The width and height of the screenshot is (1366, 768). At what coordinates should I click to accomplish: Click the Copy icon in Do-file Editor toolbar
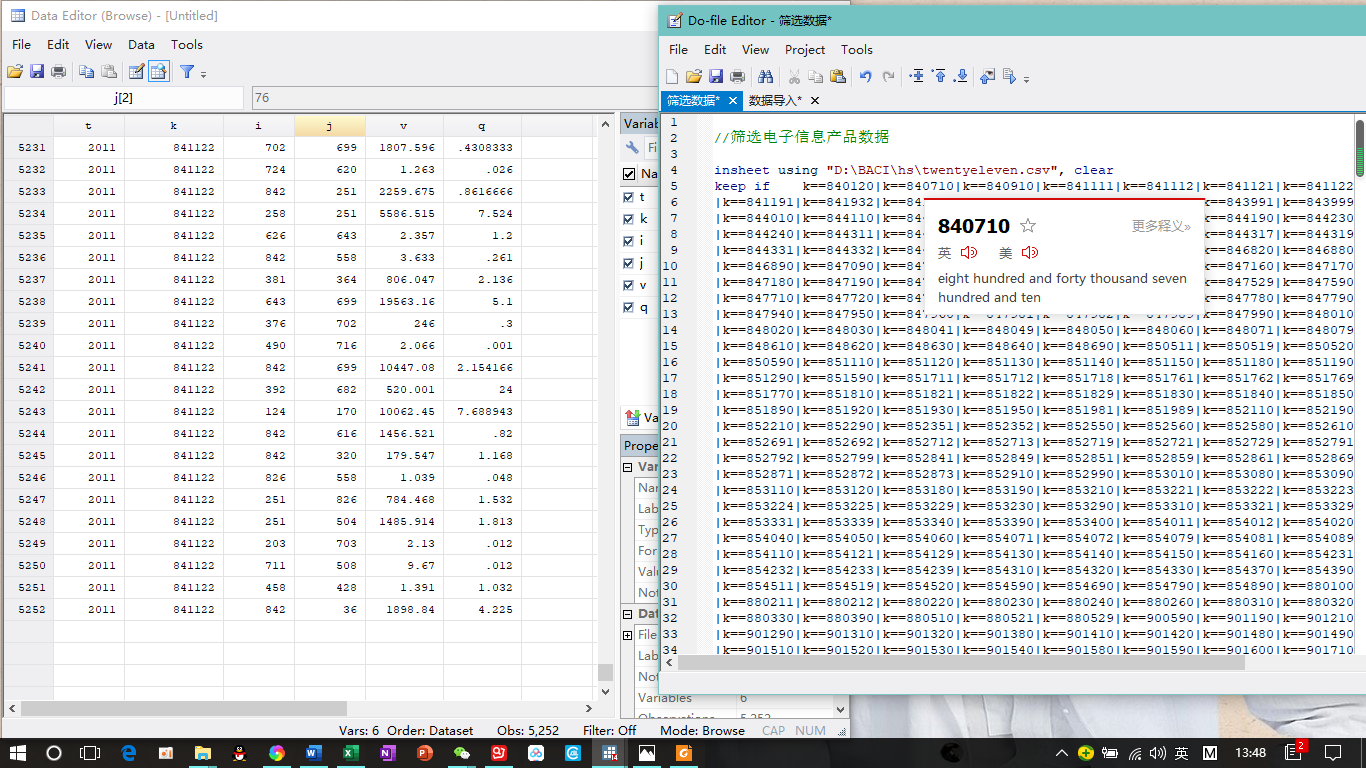click(816, 77)
